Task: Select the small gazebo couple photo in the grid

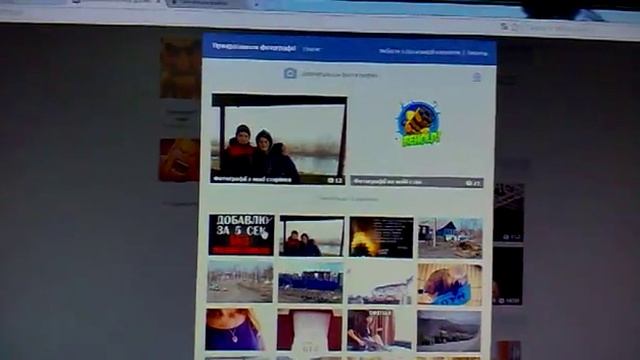Action: click(312, 236)
